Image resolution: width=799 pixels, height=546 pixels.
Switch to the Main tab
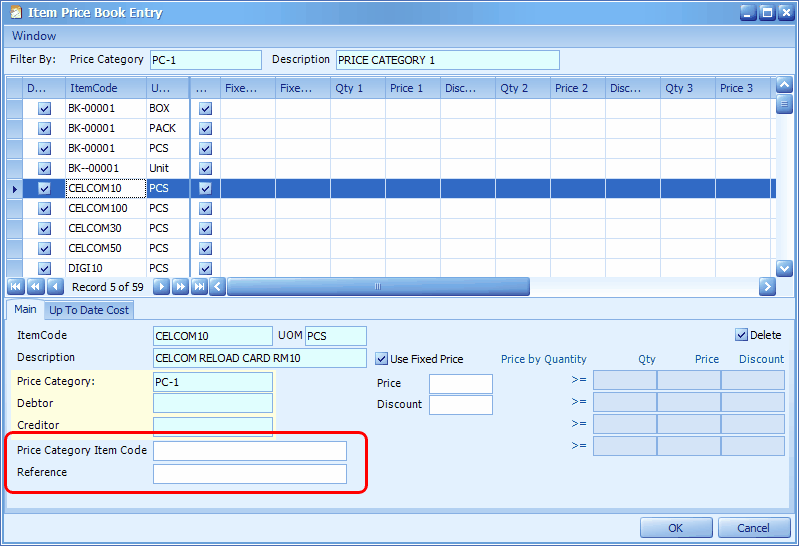[x=25, y=309]
